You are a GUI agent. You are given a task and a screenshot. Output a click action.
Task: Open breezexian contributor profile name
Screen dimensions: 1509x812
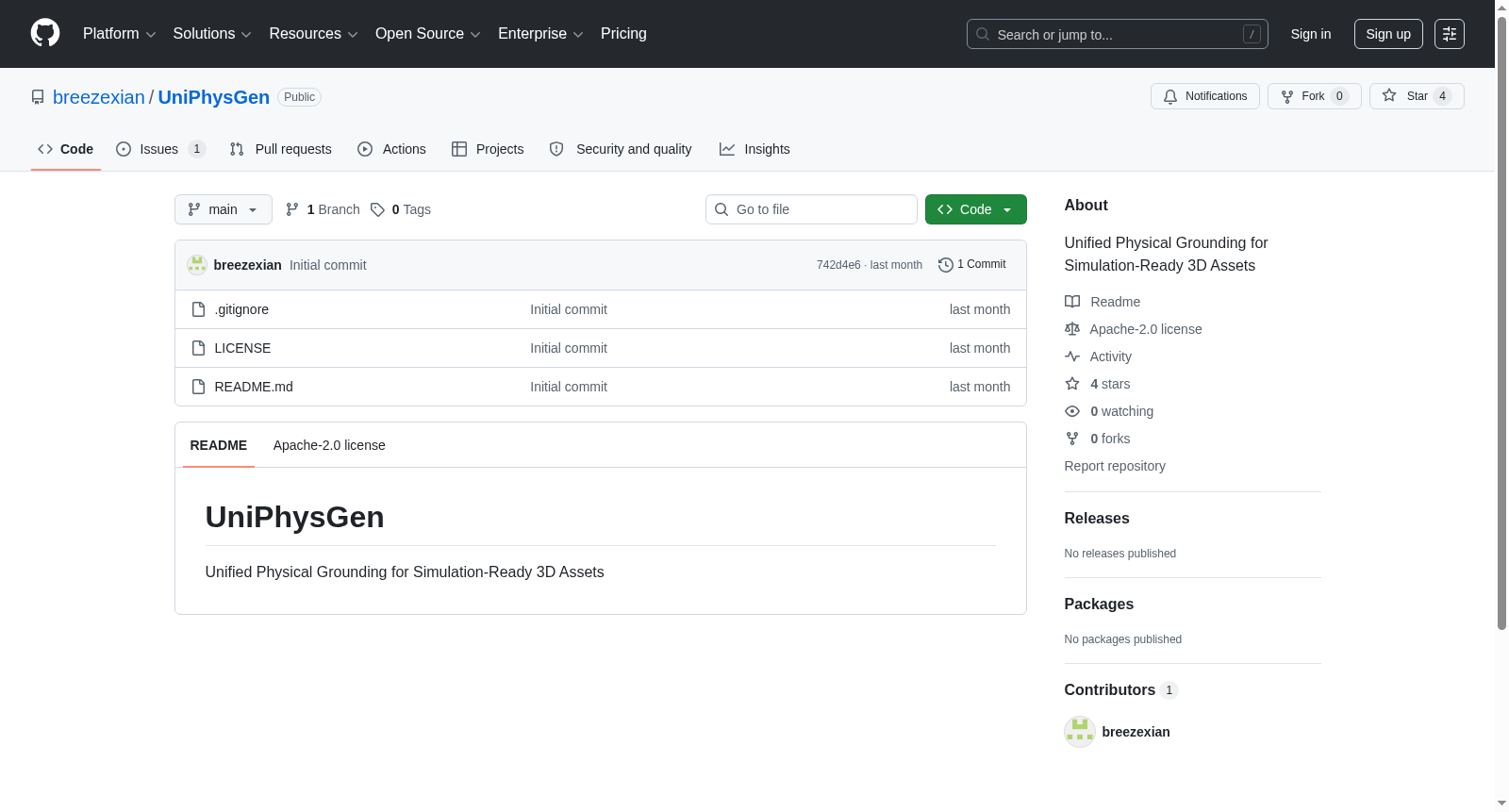coord(1136,732)
